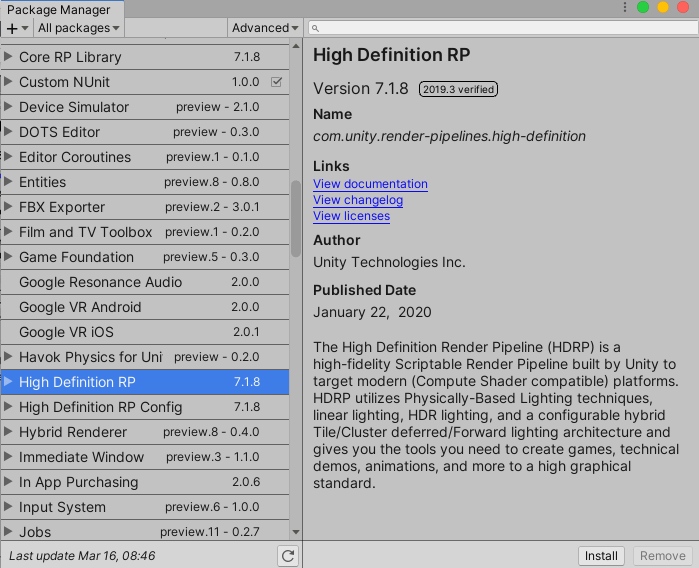Expand the Core RP Library versions
Screen dimensions: 699x568
[x=9, y=57]
